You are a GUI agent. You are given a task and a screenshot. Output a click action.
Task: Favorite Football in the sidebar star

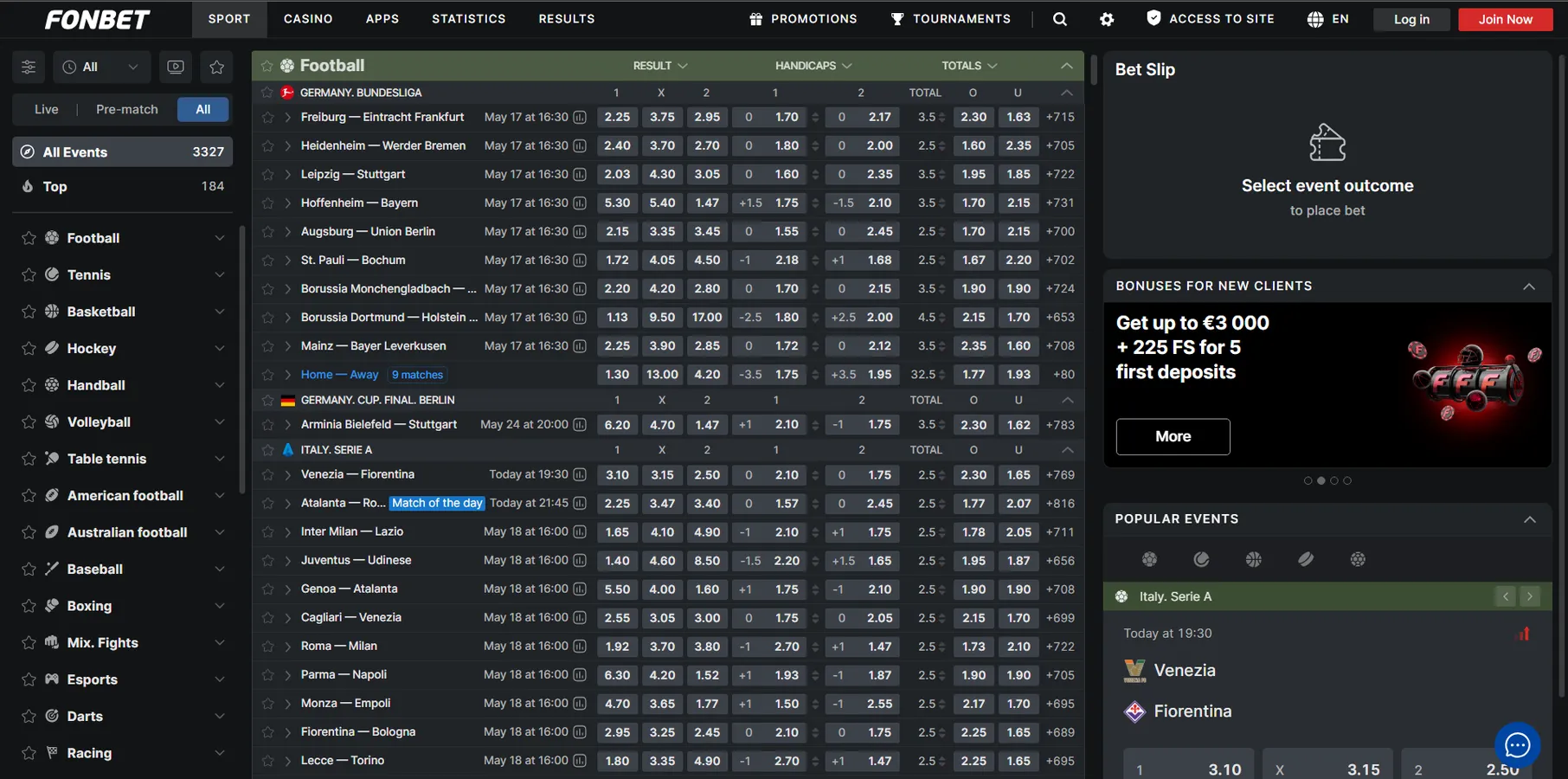pos(29,238)
